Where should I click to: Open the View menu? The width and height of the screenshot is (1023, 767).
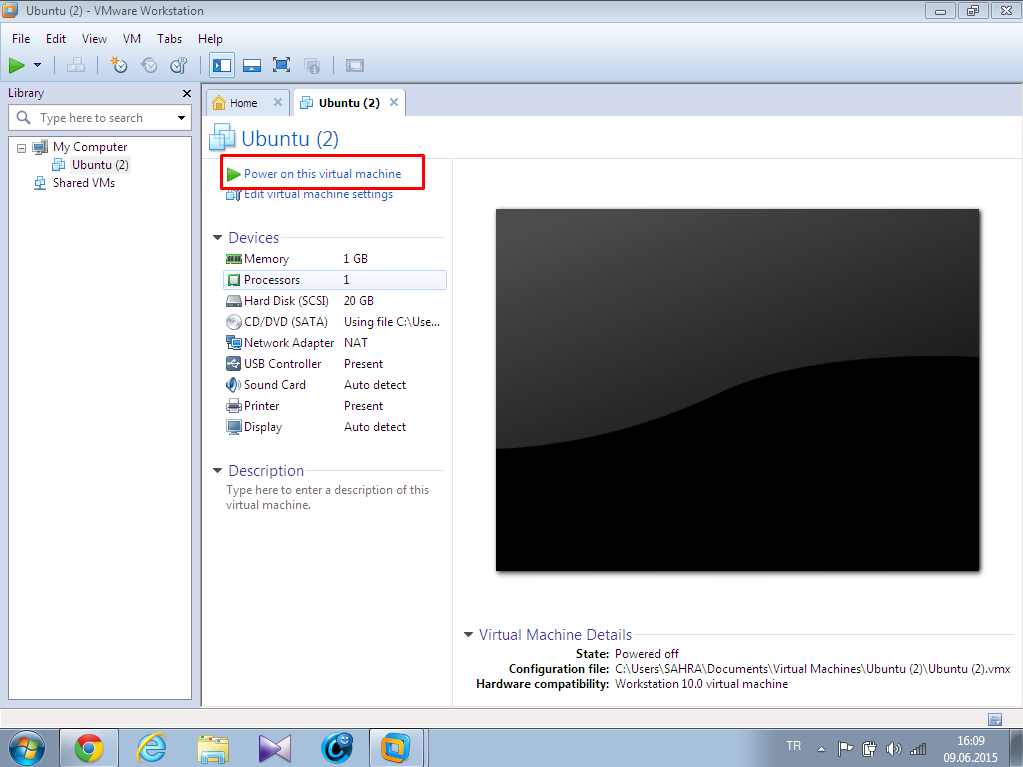pos(94,38)
